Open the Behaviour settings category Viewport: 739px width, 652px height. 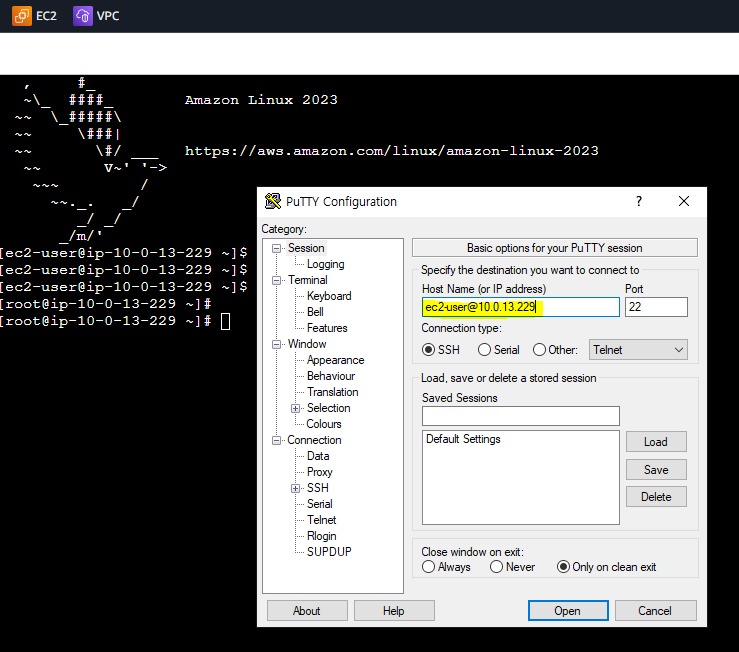click(331, 376)
